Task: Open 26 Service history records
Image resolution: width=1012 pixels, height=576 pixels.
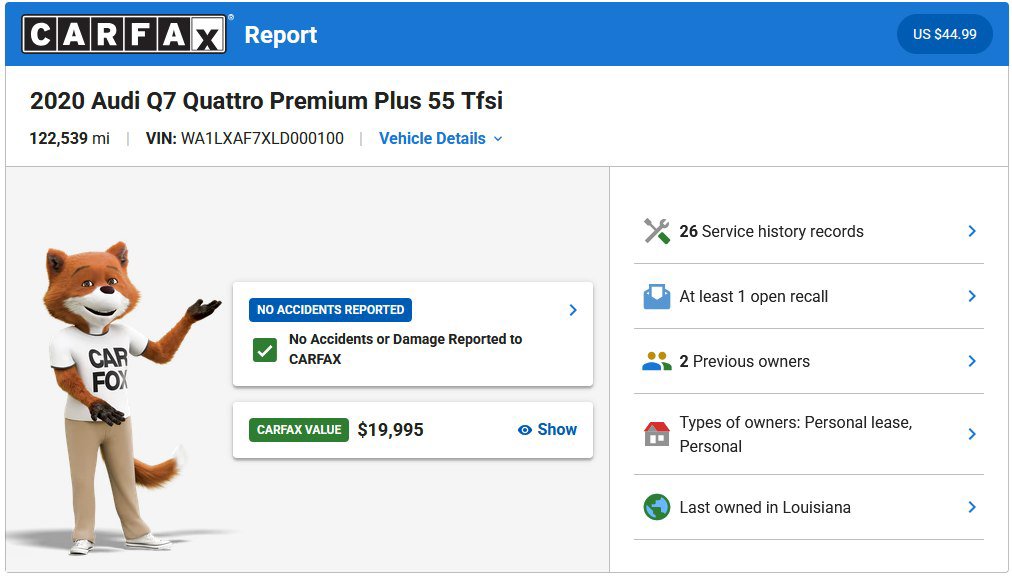Action: (809, 231)
